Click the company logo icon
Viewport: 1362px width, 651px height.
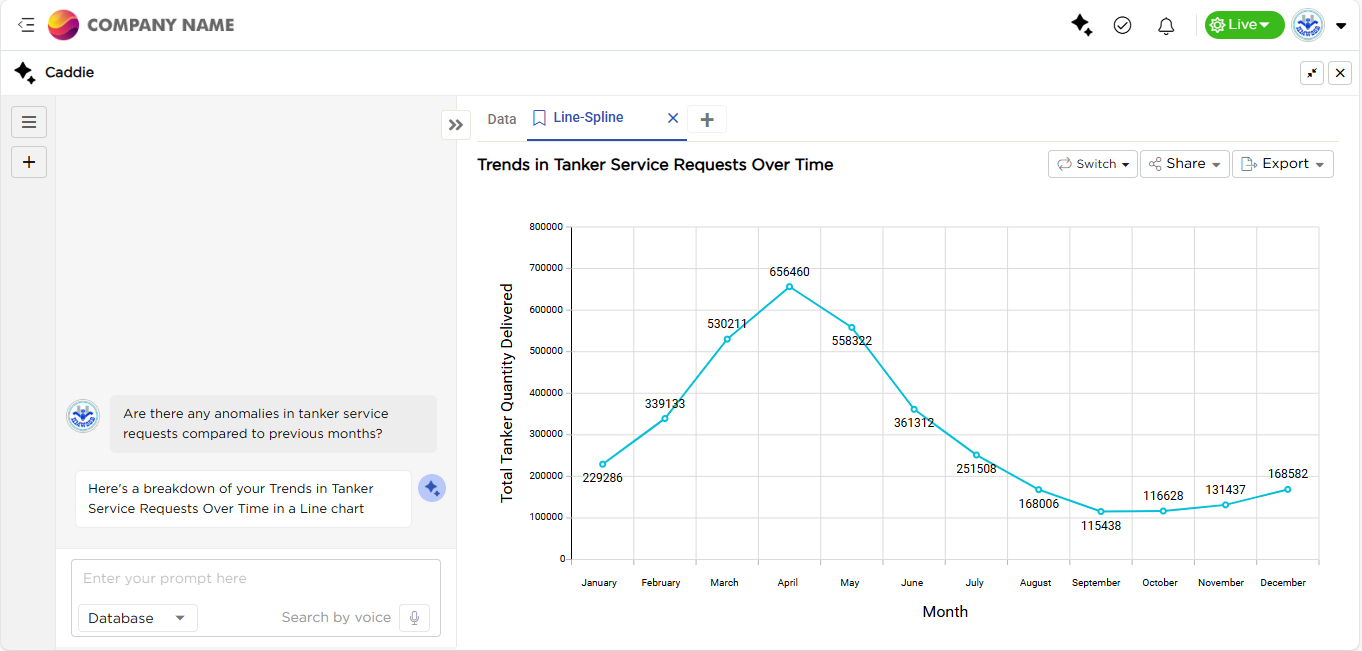click(x=63, y=25)
